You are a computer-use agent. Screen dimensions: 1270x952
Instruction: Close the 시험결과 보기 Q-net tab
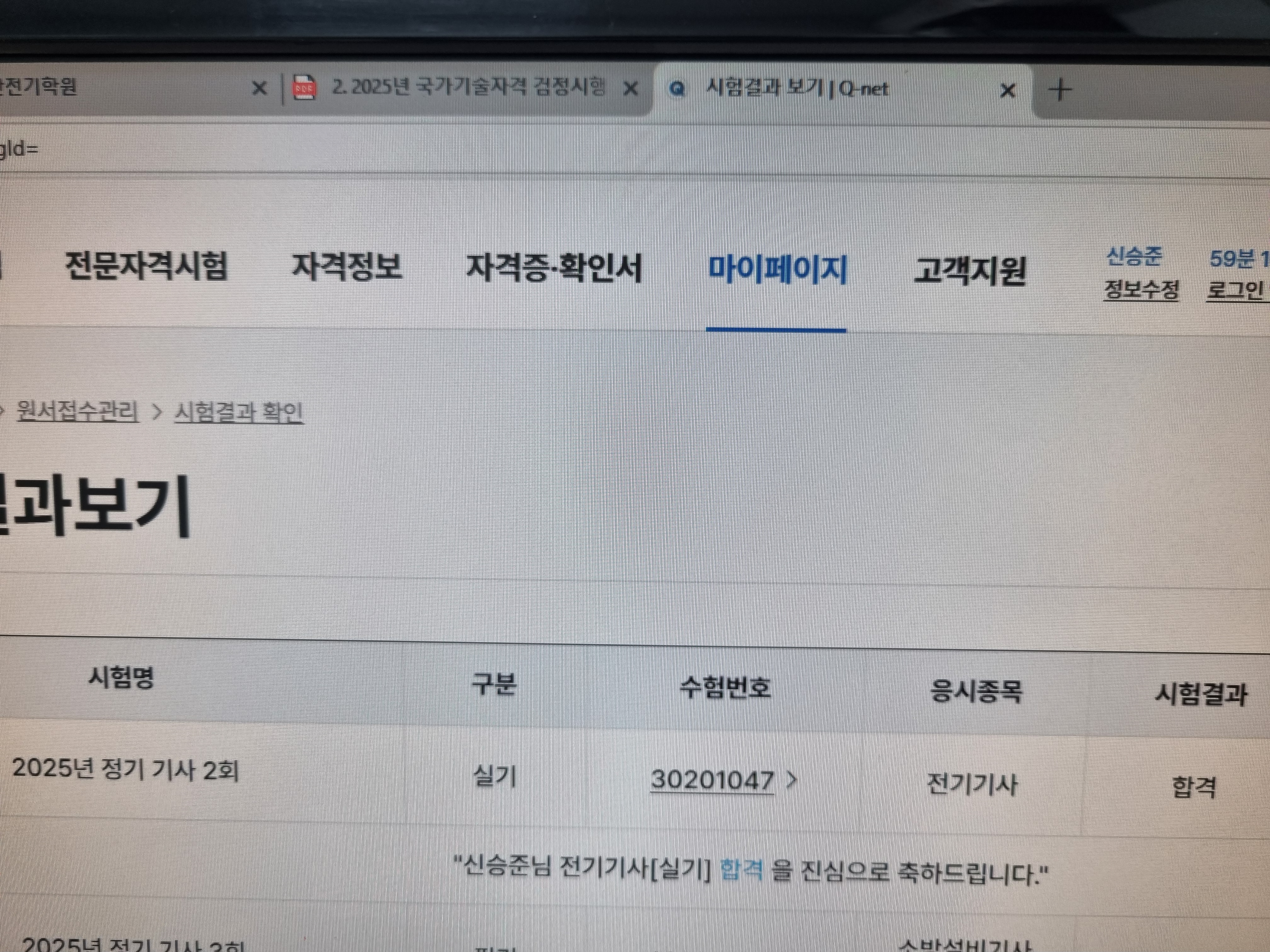[1008, 91]
